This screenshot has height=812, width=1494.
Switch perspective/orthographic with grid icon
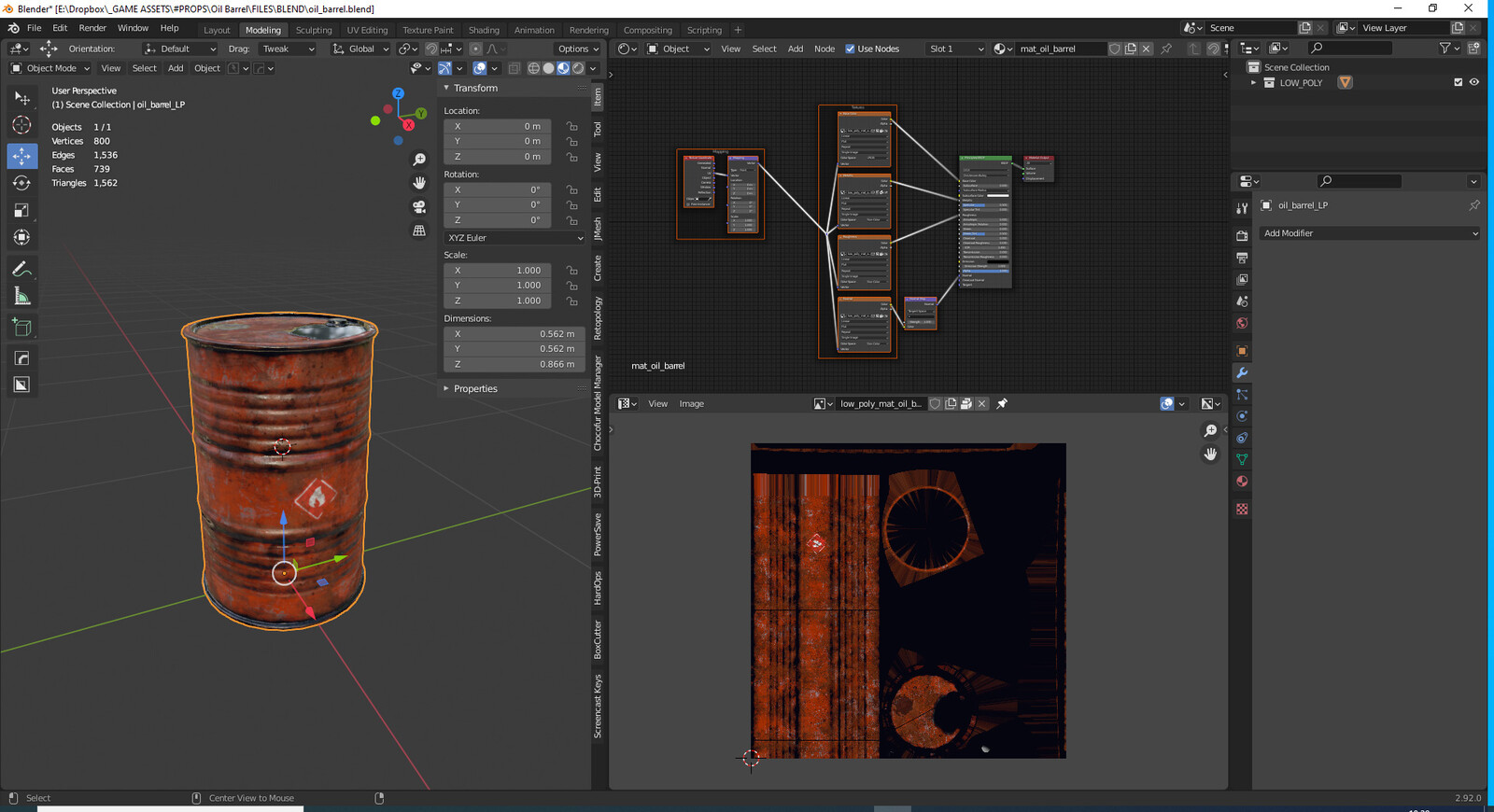click(419, 231)
